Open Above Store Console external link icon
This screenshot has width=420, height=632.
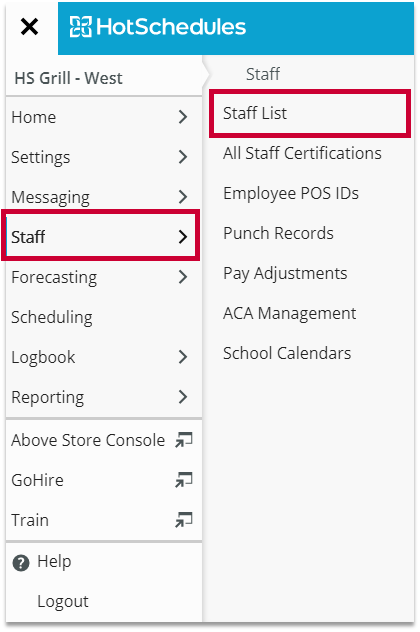coord(184,440)
